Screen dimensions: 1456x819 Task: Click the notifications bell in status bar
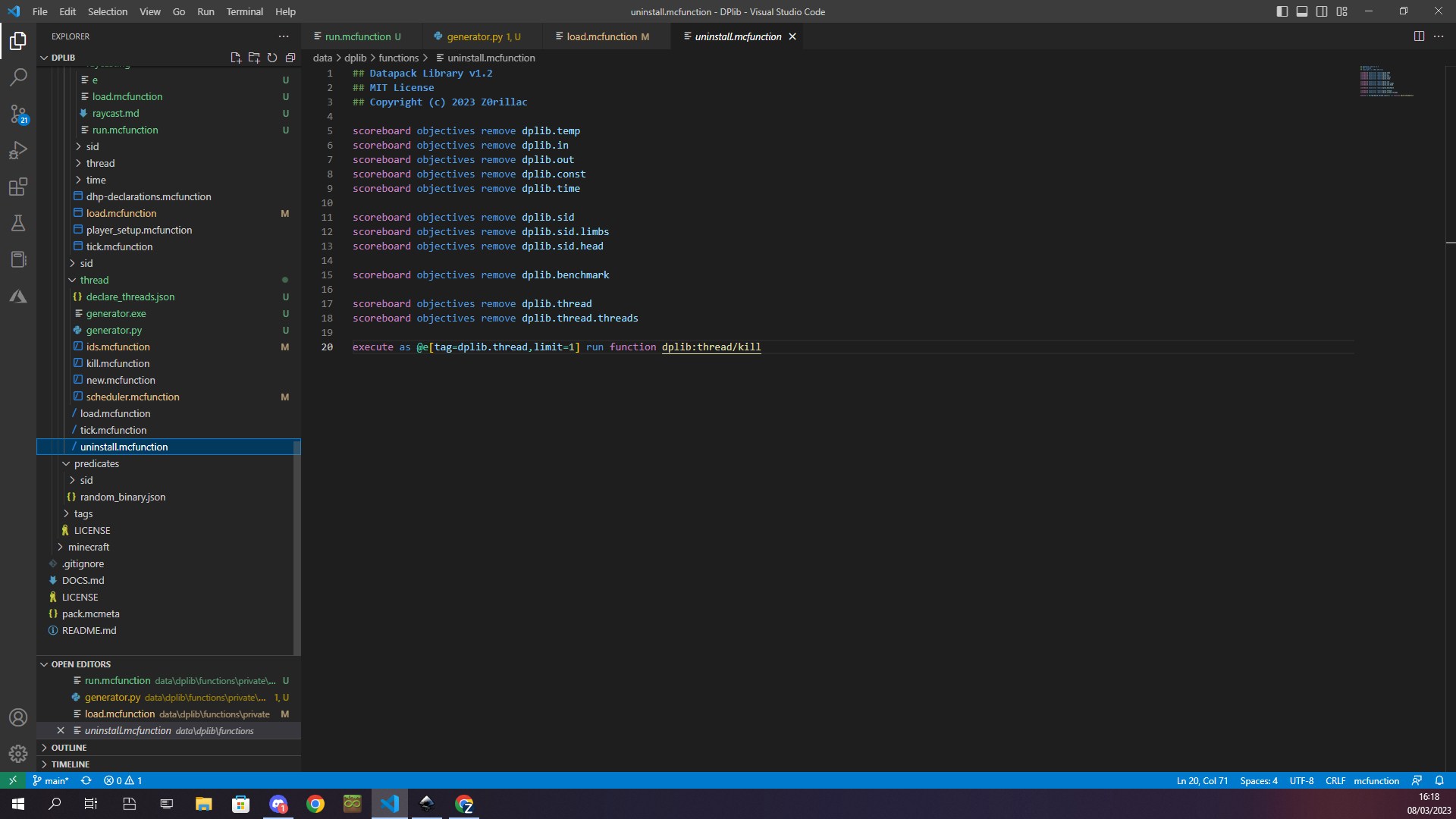(1439, 780)
